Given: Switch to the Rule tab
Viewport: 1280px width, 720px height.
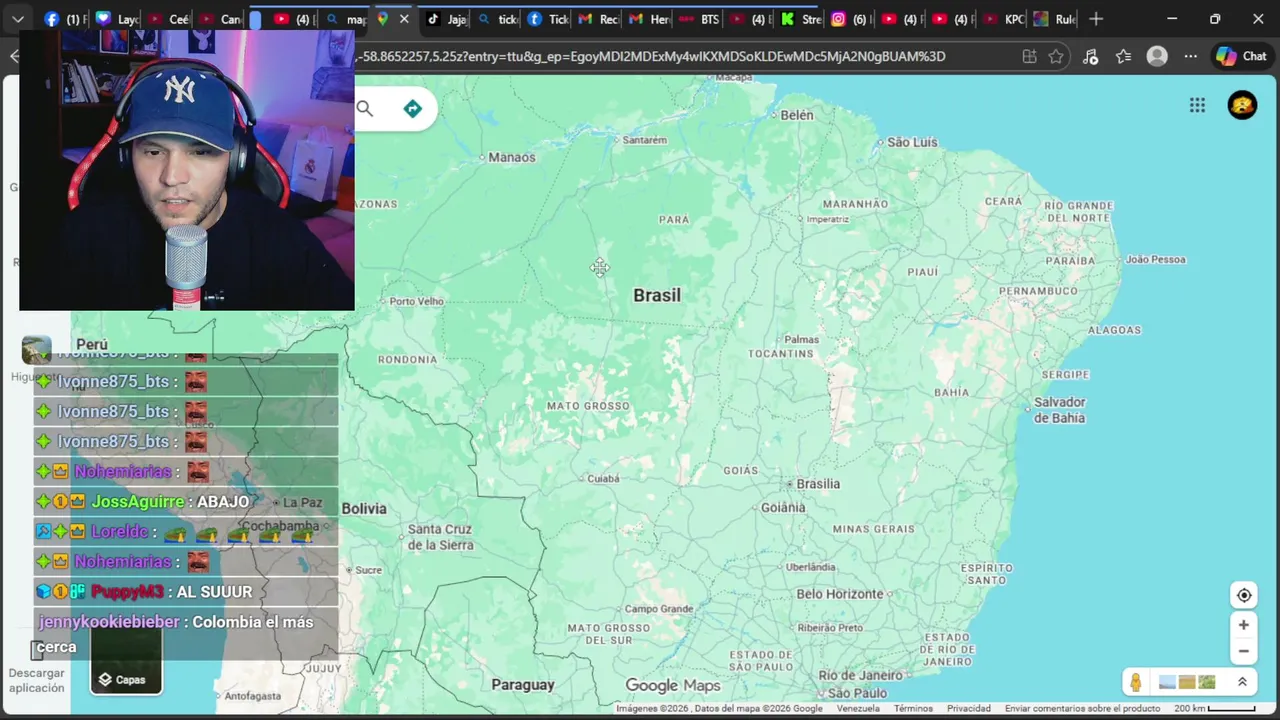Looking at the screenshot, I should click(x=1054, y=19).
